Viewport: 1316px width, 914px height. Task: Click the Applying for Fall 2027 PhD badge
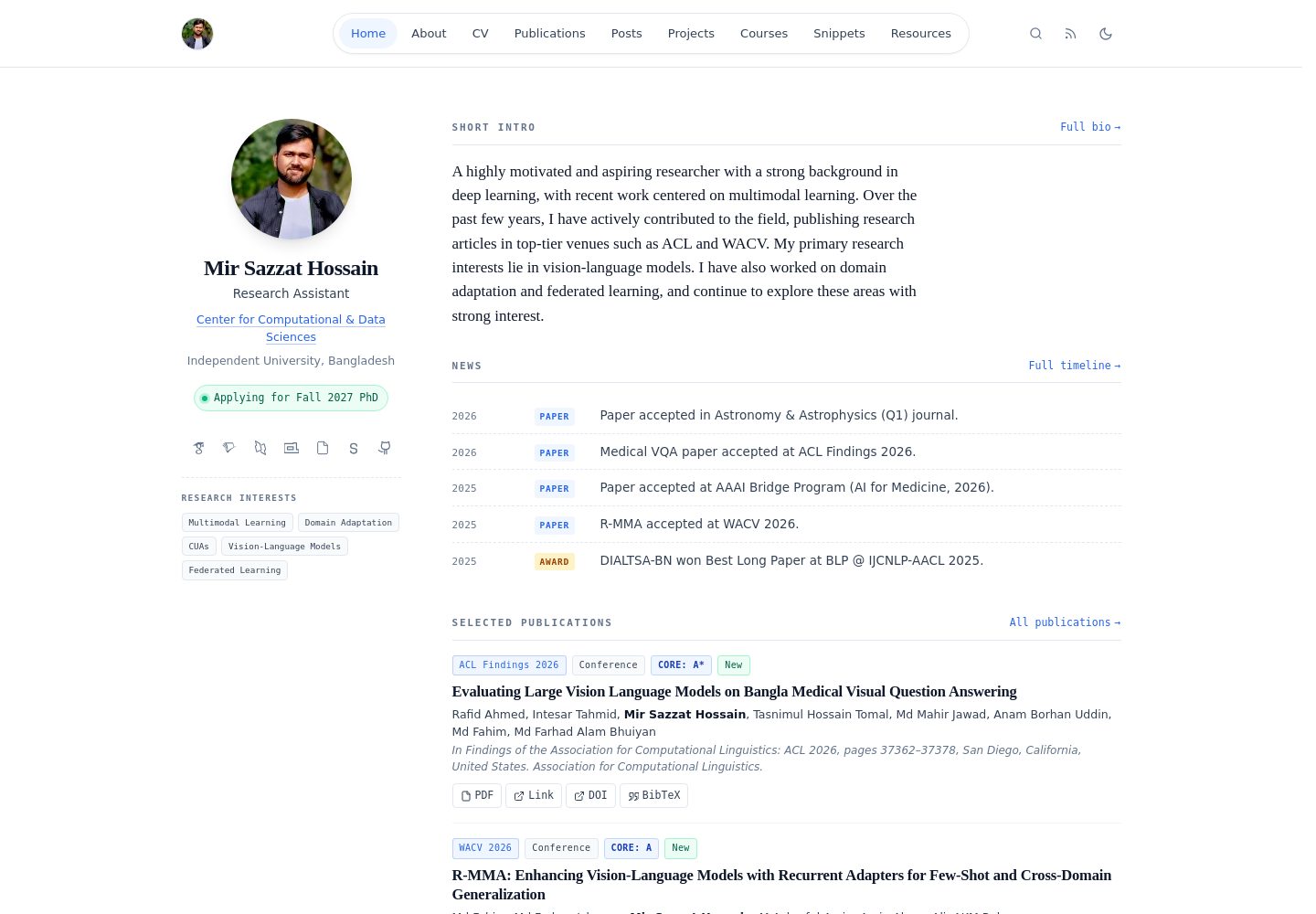[x=291, y=399]
